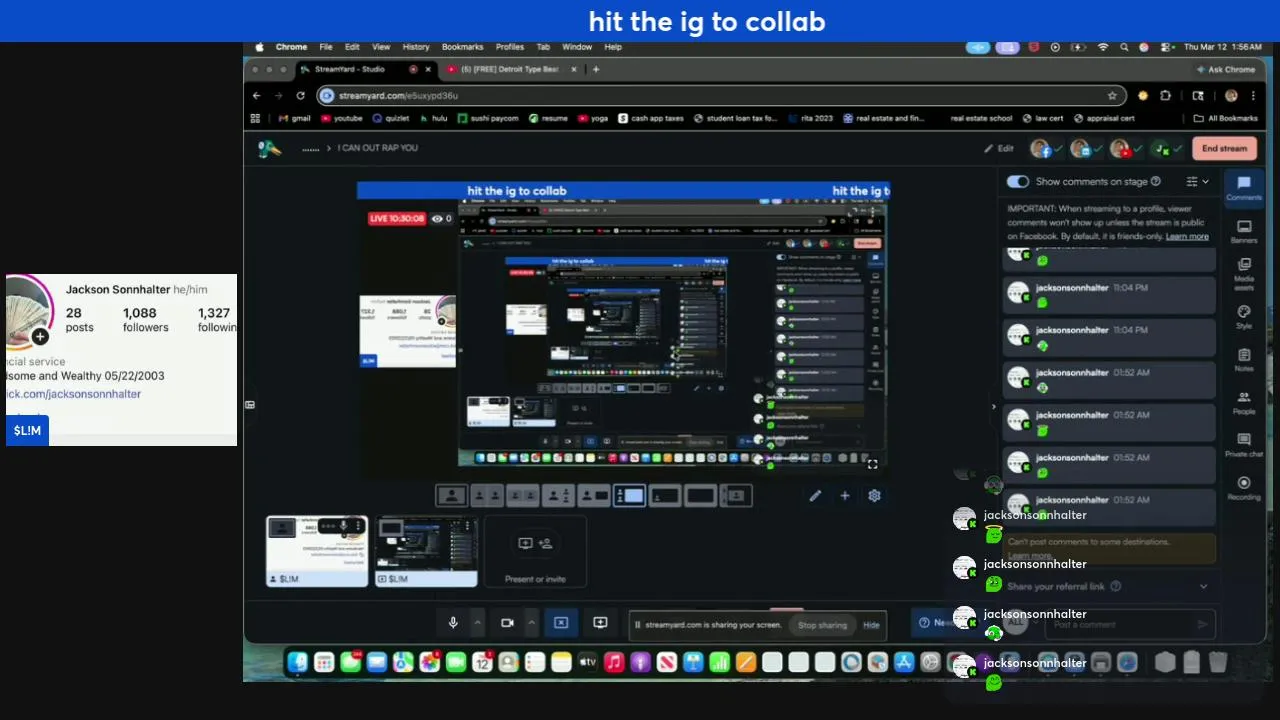Open a new Chrome tab

tap(596, 69)
